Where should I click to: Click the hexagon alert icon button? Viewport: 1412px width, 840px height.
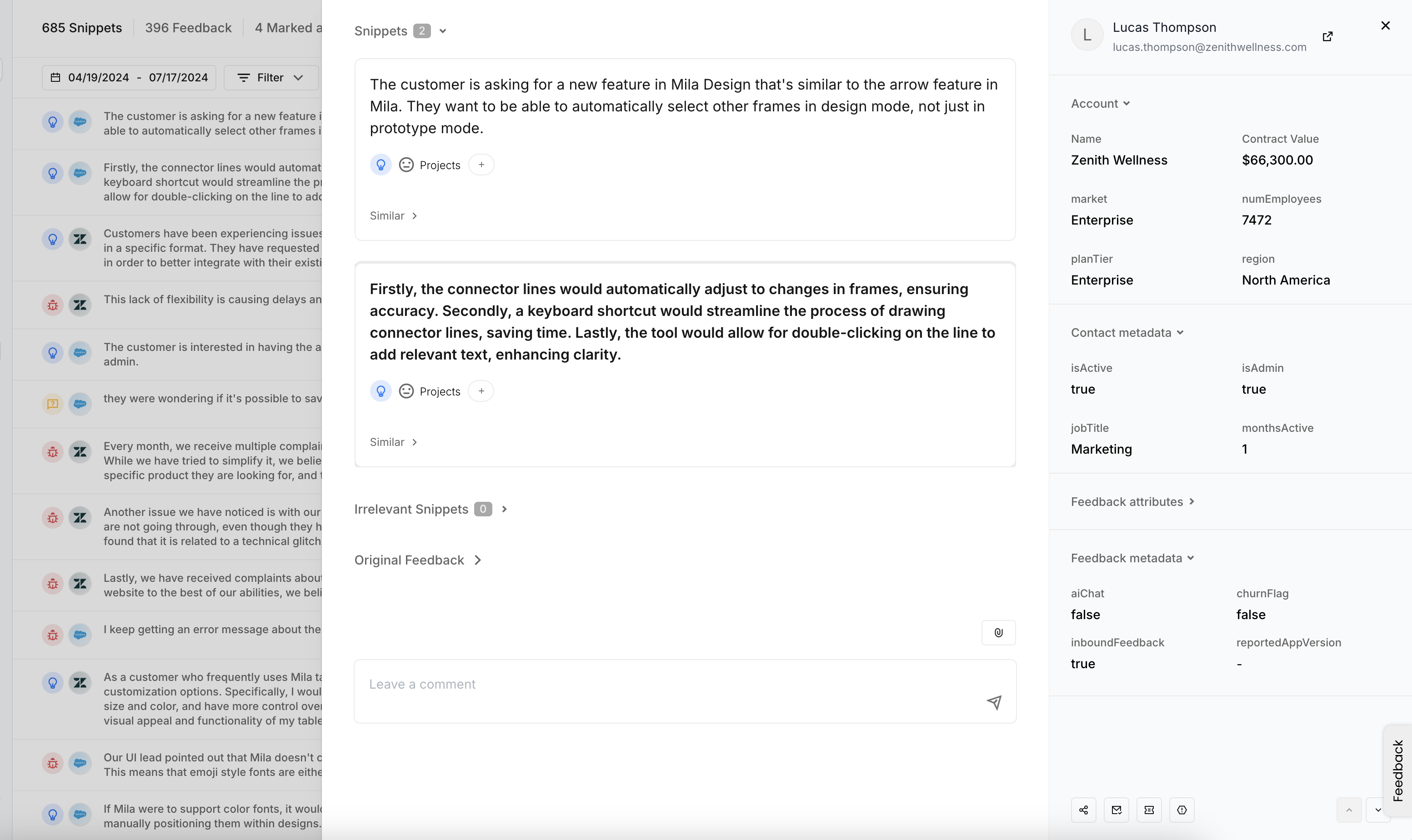click(x=1182, y=810)
